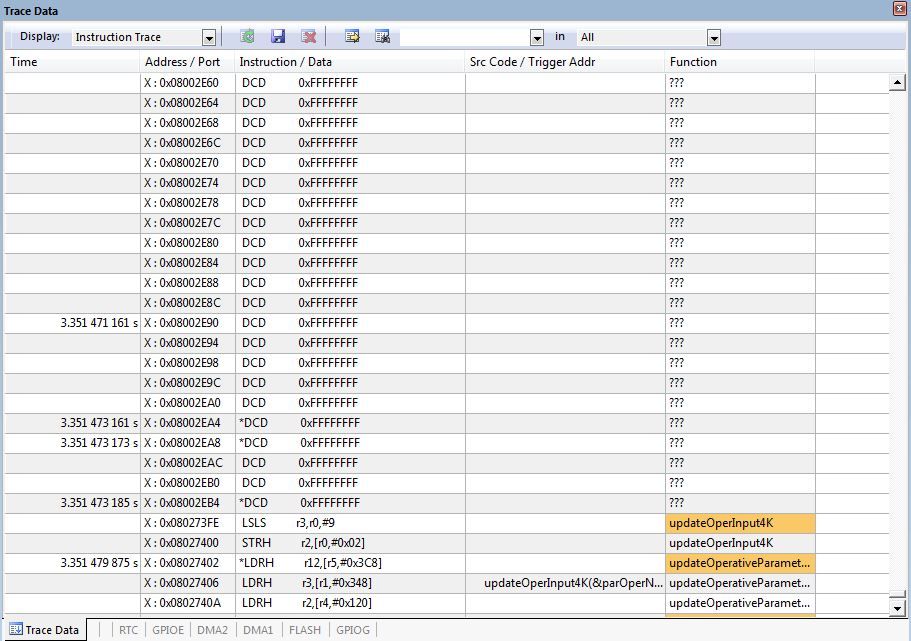The width and height of the screenshot is (911, 641).
Task: Click the save trace floppy disk icon
Action: click(278, 37)
